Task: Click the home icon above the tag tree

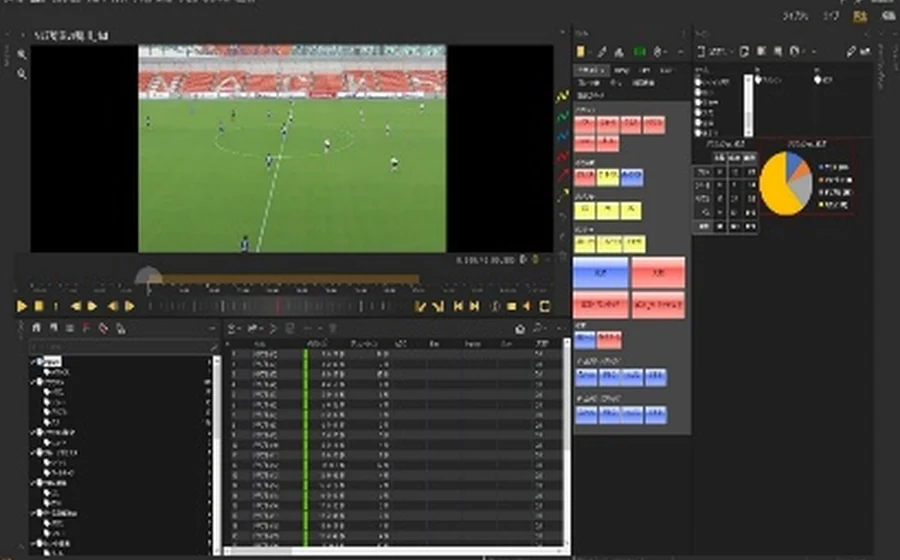Action: [x=37, y=328]
